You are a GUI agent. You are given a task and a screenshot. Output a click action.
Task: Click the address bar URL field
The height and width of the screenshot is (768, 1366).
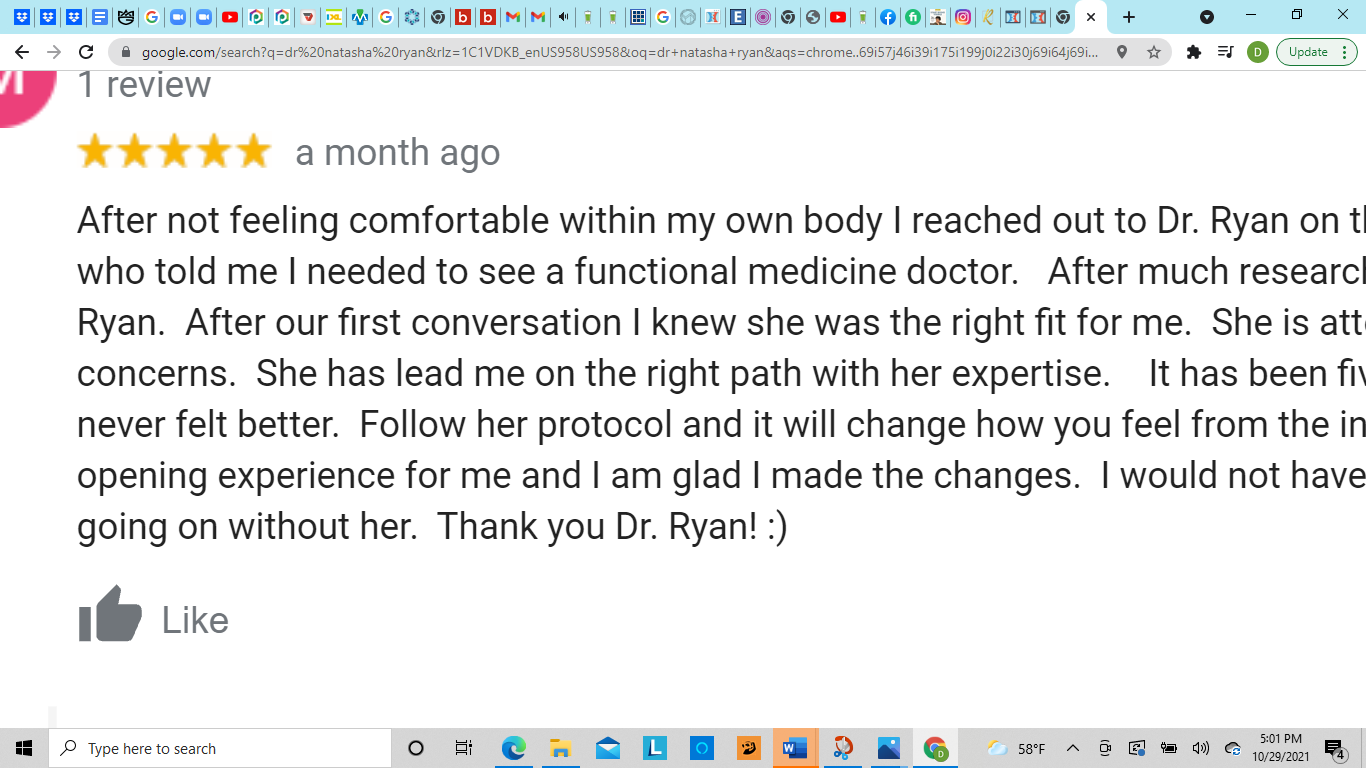coord(620,52)
